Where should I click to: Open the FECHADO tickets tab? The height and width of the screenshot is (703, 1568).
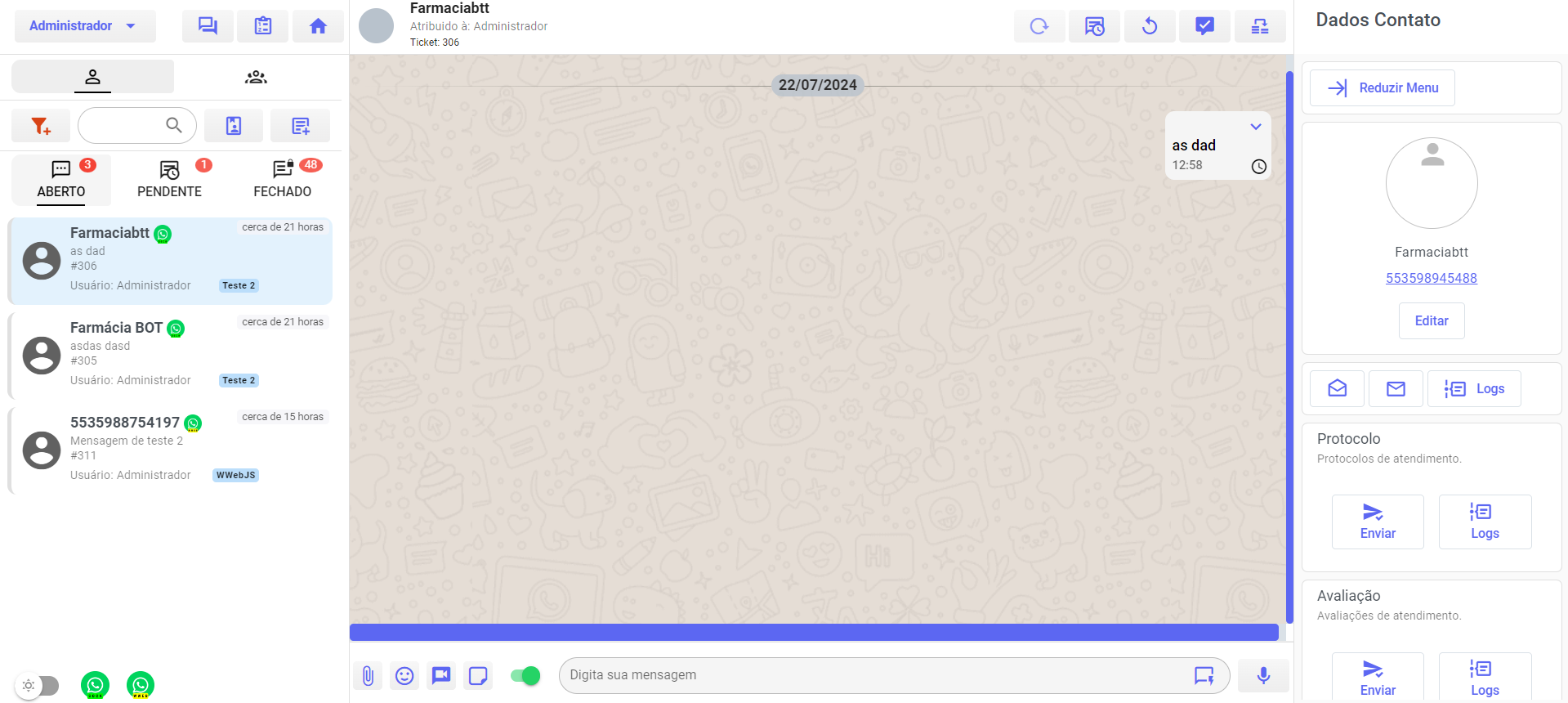click(283, 180)
